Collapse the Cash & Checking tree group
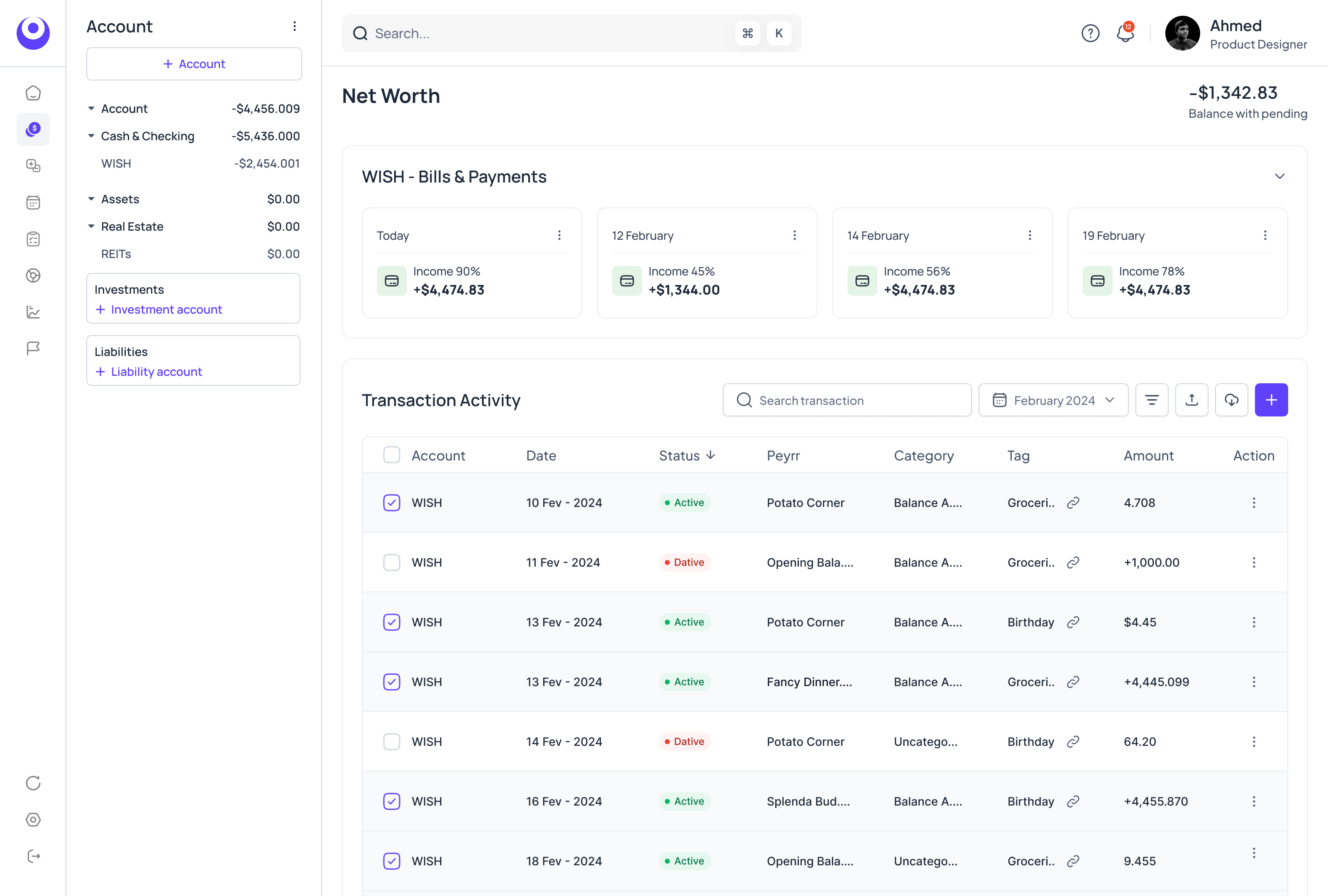 [91, 136]
